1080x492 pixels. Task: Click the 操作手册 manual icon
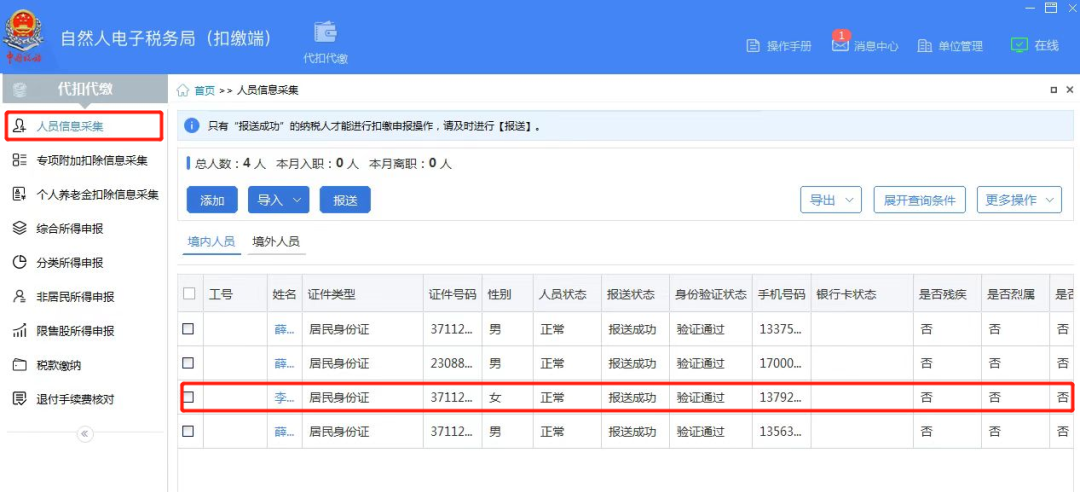point(754,46)
